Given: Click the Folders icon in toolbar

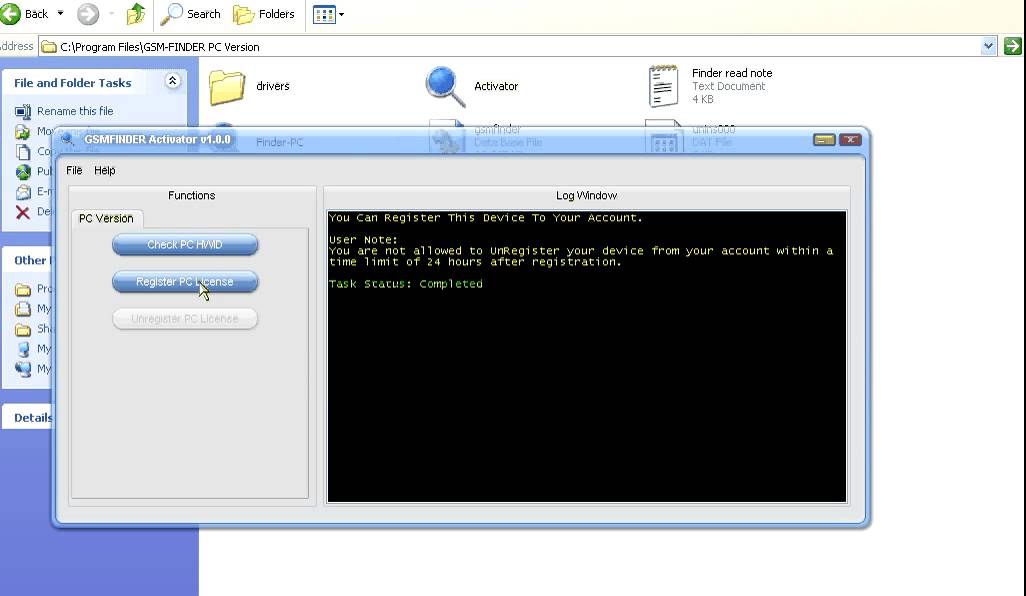Looking at the screenshot, I should (x=243, y=14).
